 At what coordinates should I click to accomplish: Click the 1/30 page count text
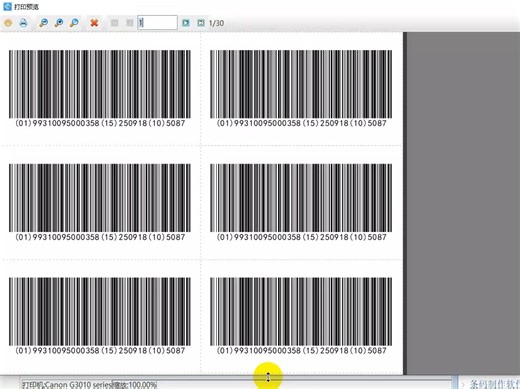(216, 23)
